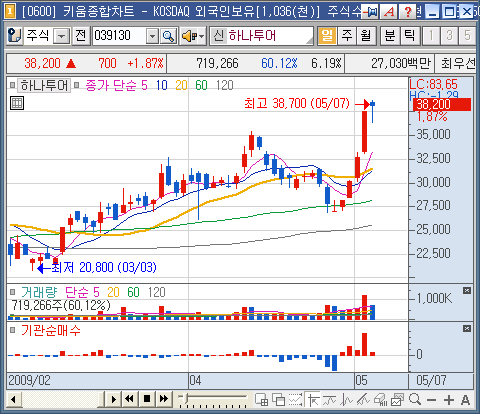
Task: Click the stock search magnifier icon
Action: click(168, 36)
